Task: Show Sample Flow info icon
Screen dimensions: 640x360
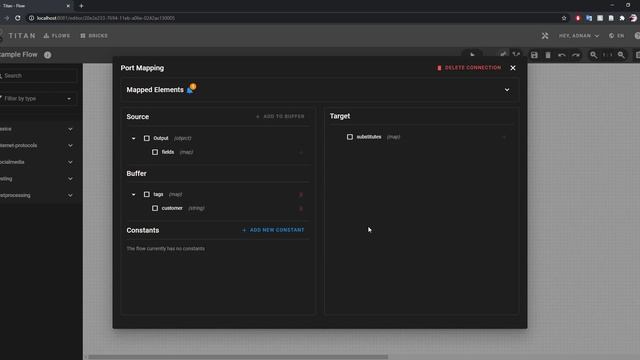Action: [48, 55]
